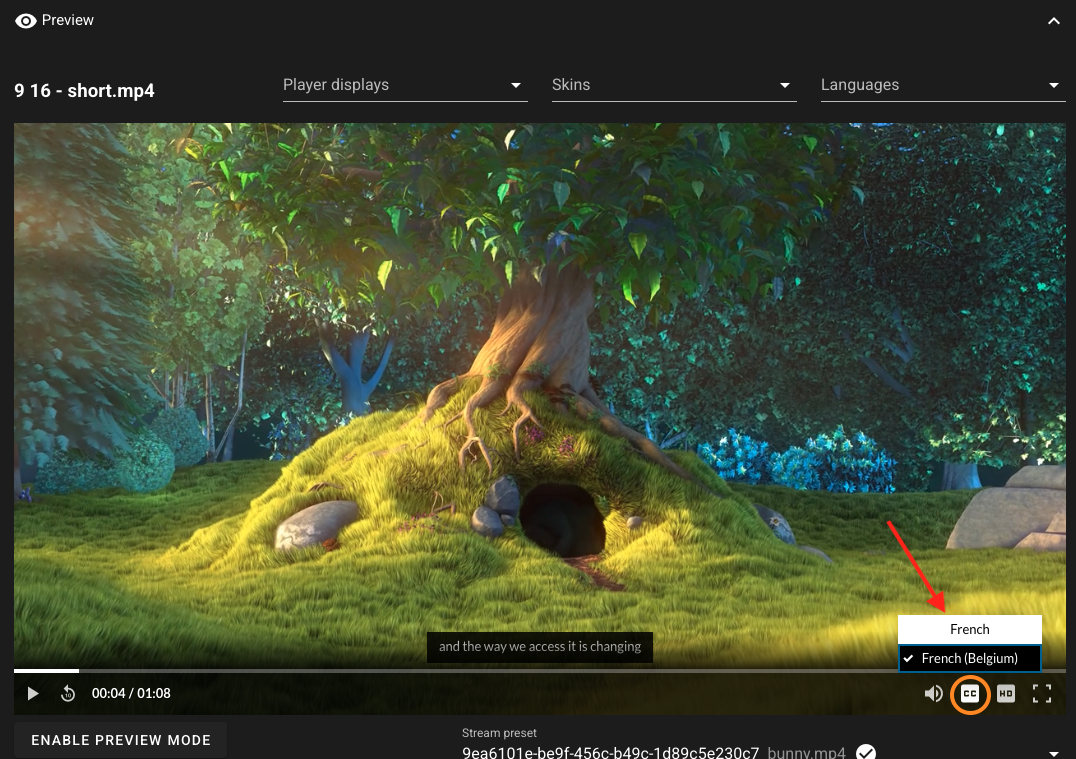Click the Preview eye icon

click(25, 21)
